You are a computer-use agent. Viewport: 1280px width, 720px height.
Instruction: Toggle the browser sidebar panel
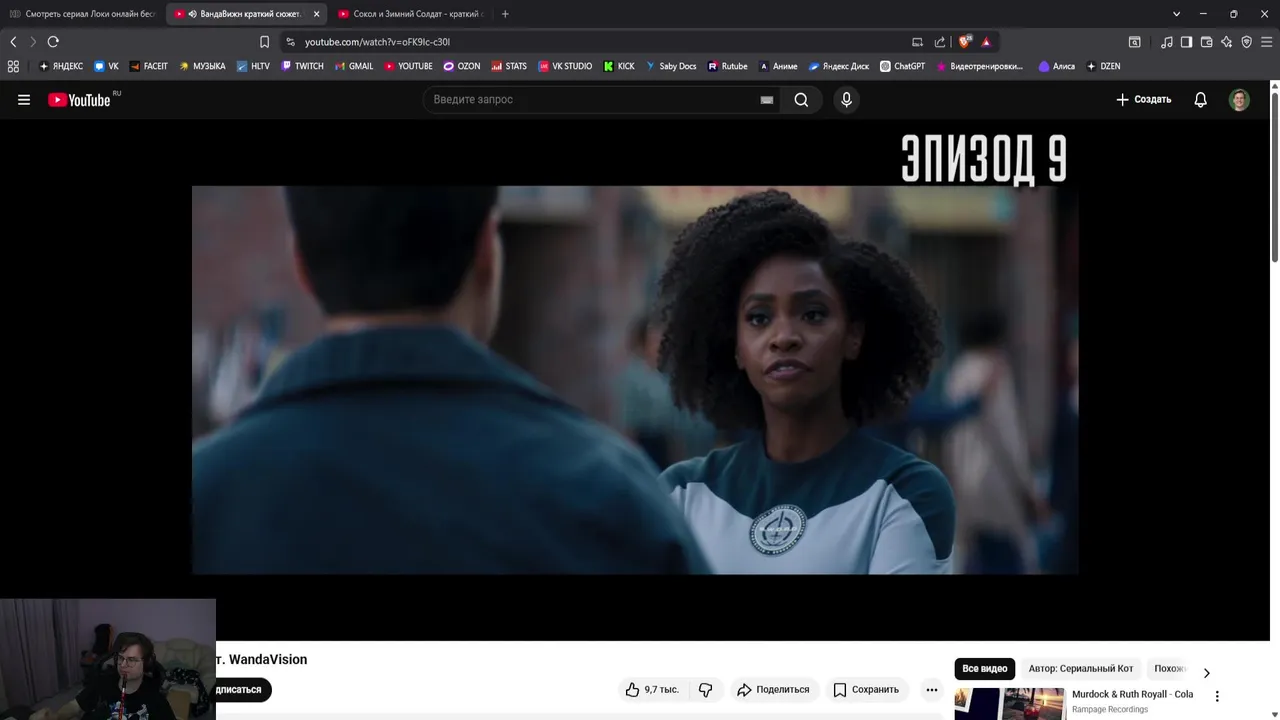pos(1186,42)
